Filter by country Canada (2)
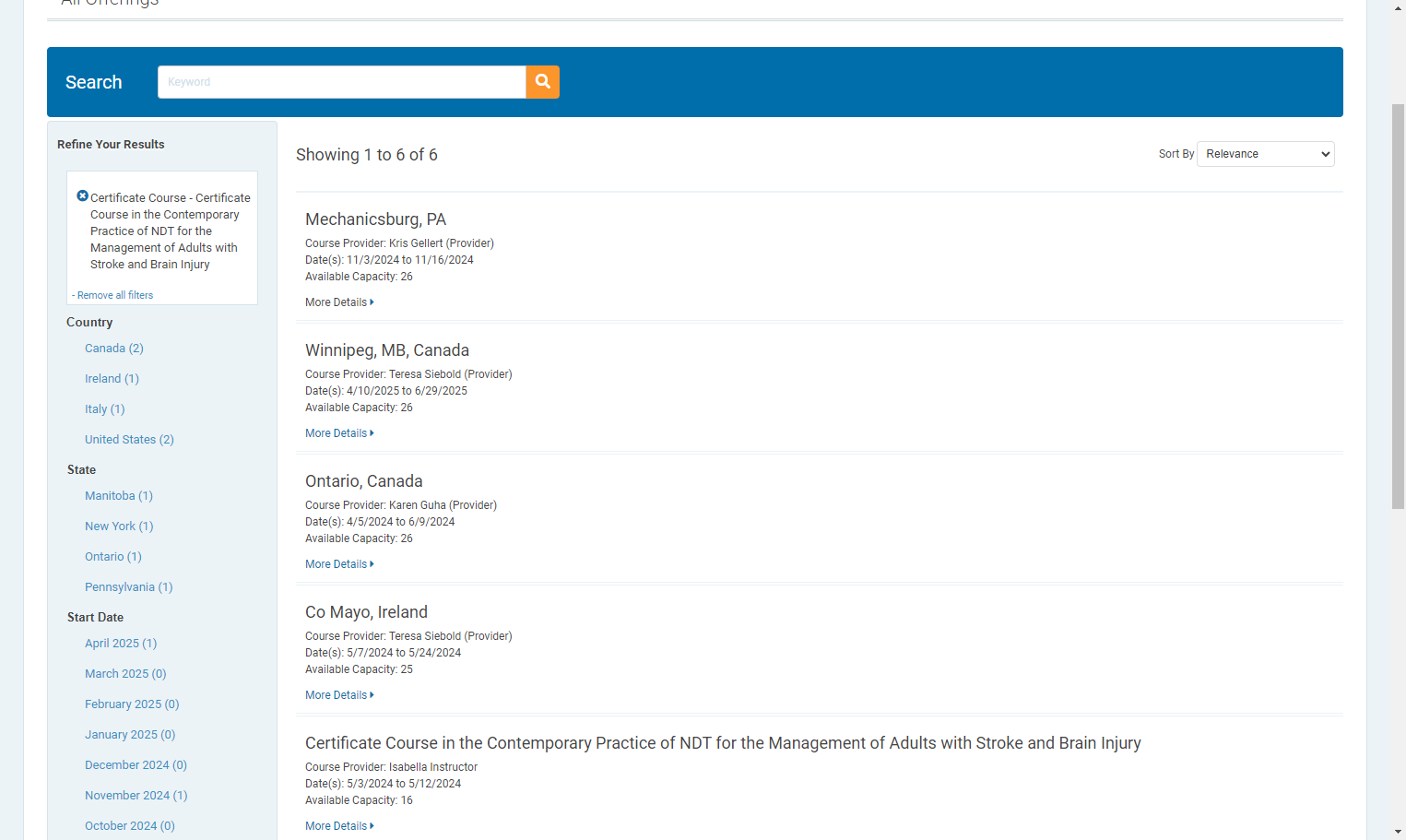 pos(114,349)
